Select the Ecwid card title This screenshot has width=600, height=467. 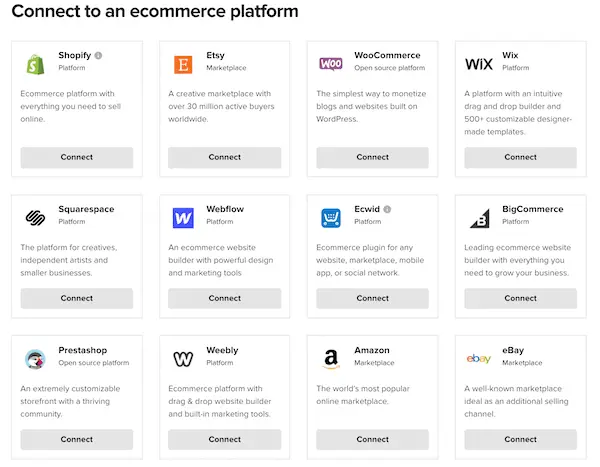click(x=367, y=209)
